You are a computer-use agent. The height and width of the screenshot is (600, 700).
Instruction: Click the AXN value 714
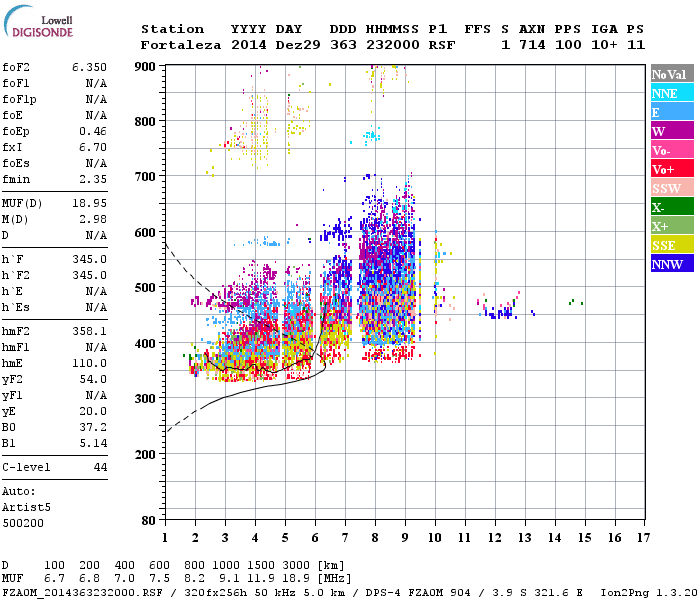click(532, 45)
